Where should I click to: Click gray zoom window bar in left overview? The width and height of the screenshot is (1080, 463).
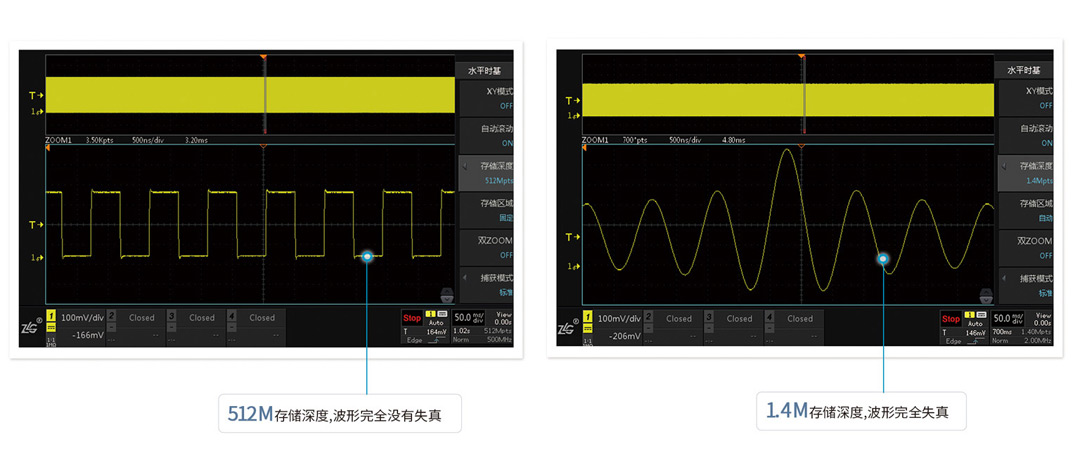tap(264, 95)
